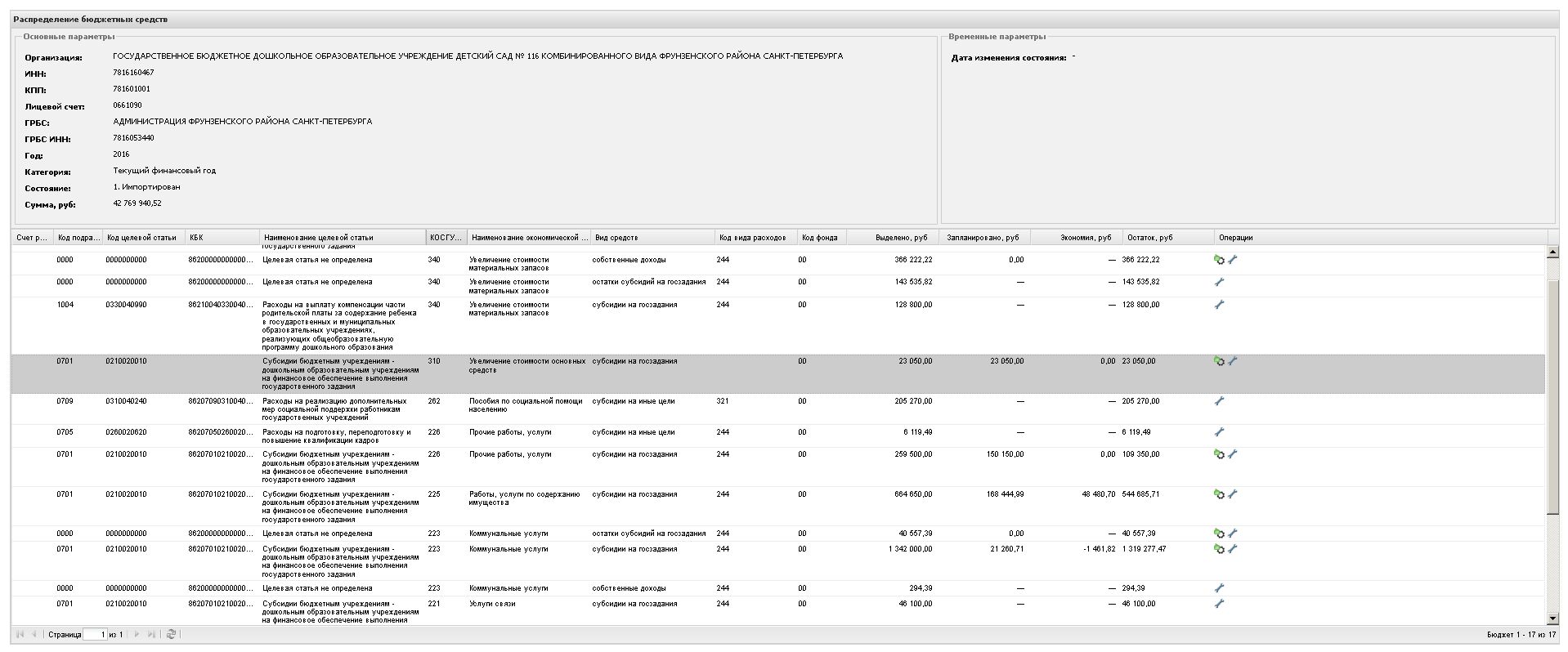Select the КОСГУ value 262 cell
This screenshot has height=652, width=1568.
click(x=434, y=401)
